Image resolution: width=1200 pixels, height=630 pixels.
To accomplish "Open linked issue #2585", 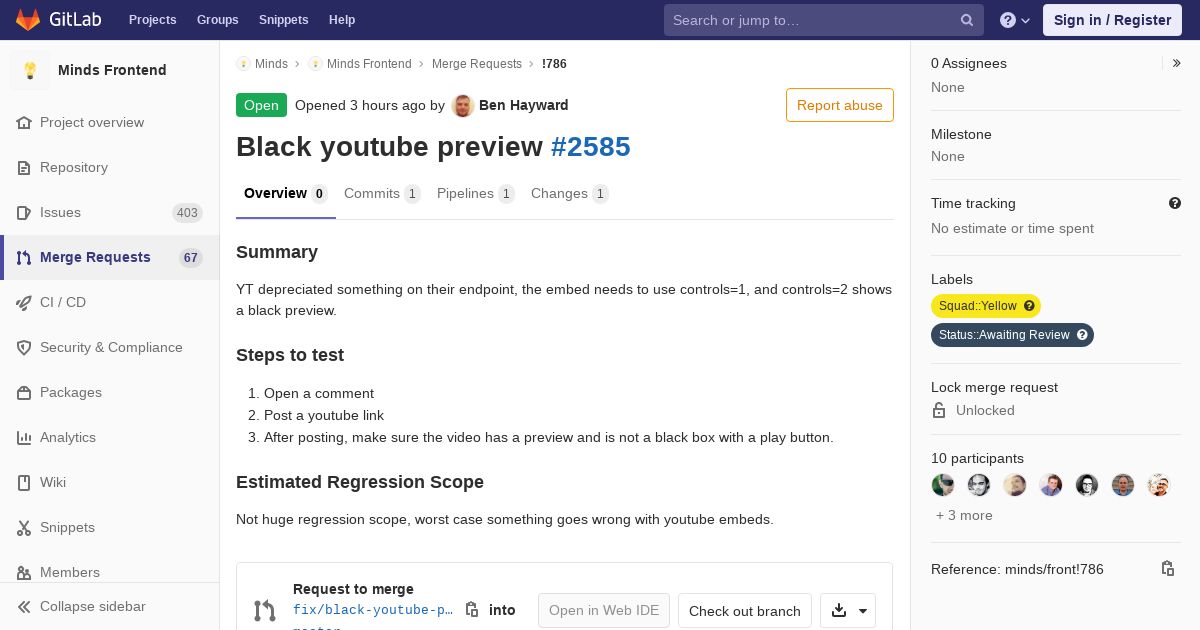I will (590, 147).
